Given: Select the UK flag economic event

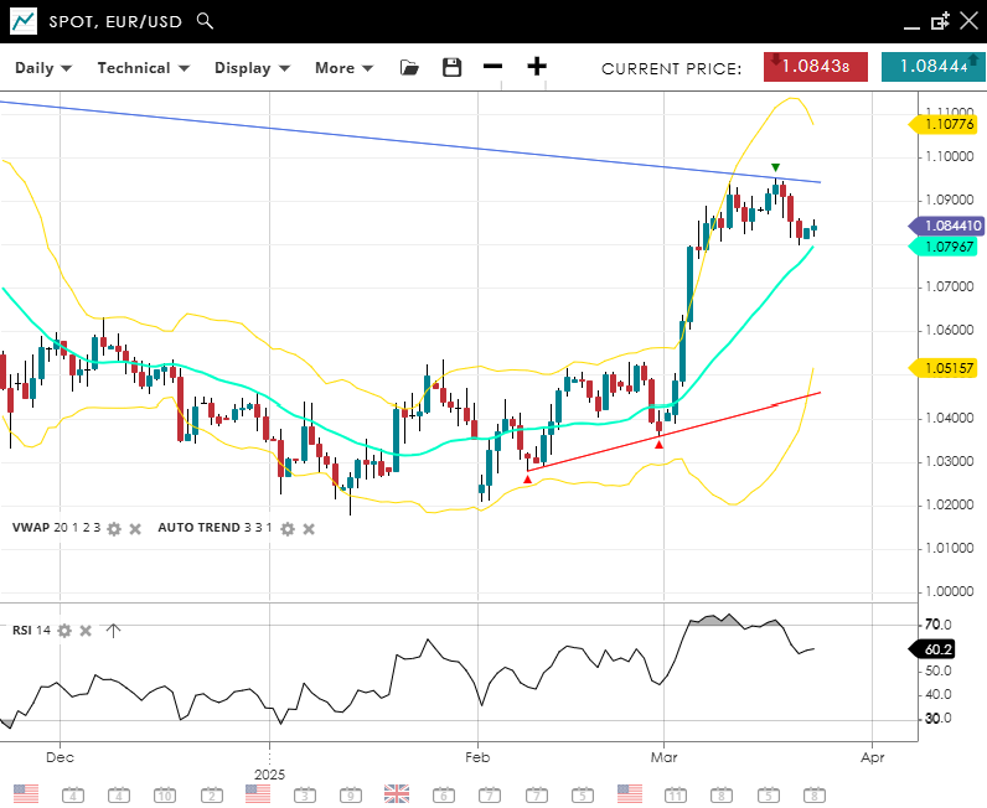Looking at the screenshot, I should click(x=397, y=794).
